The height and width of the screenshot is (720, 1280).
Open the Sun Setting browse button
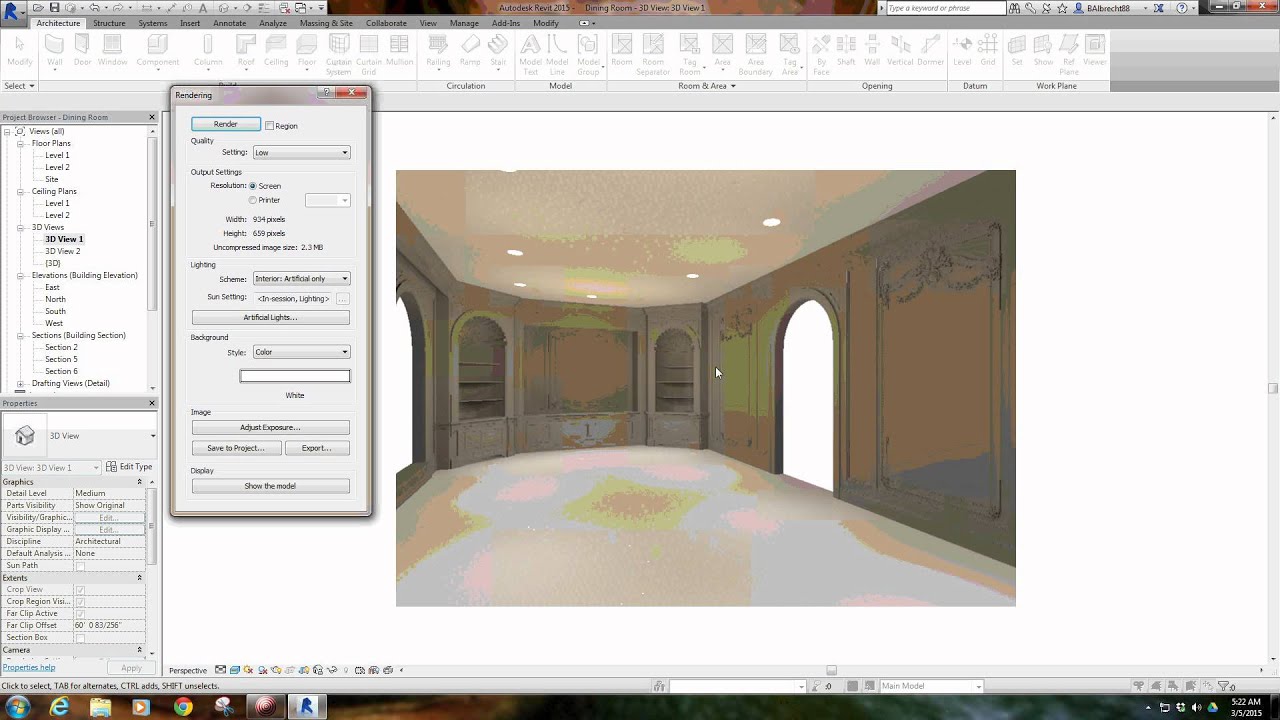tap(342, 298)
